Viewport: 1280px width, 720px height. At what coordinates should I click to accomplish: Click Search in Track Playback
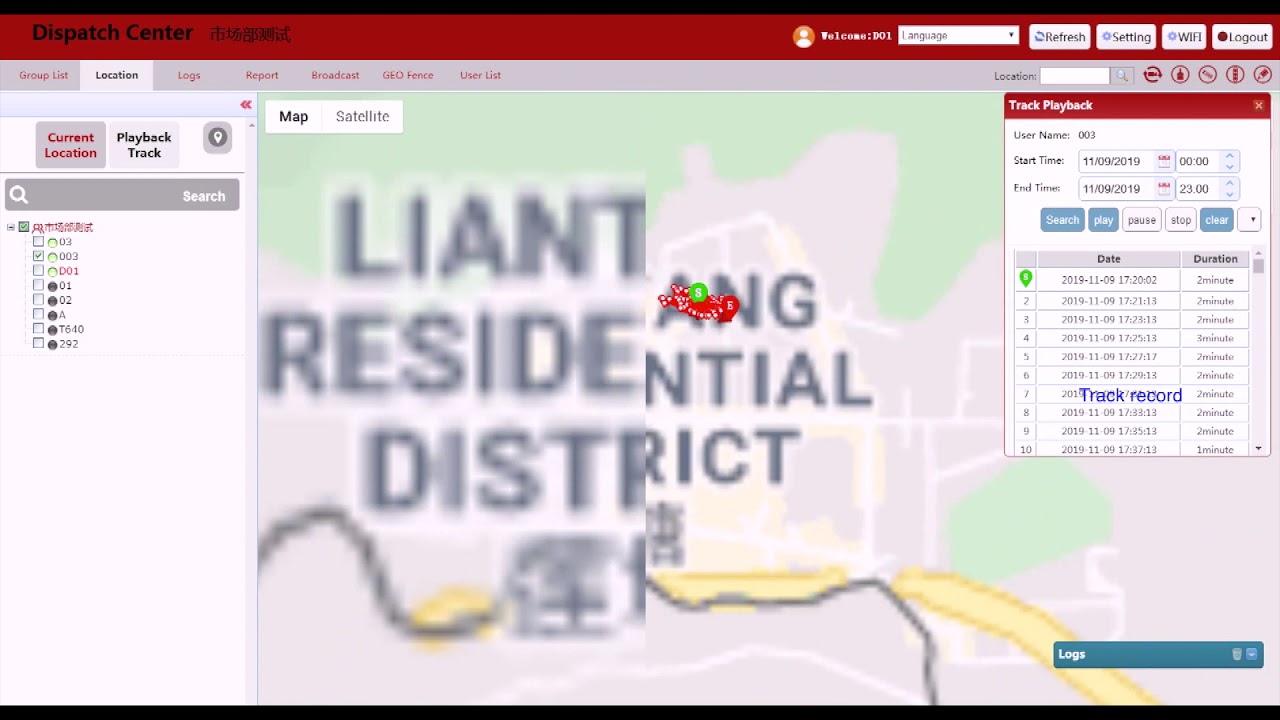pos(1062,220)
